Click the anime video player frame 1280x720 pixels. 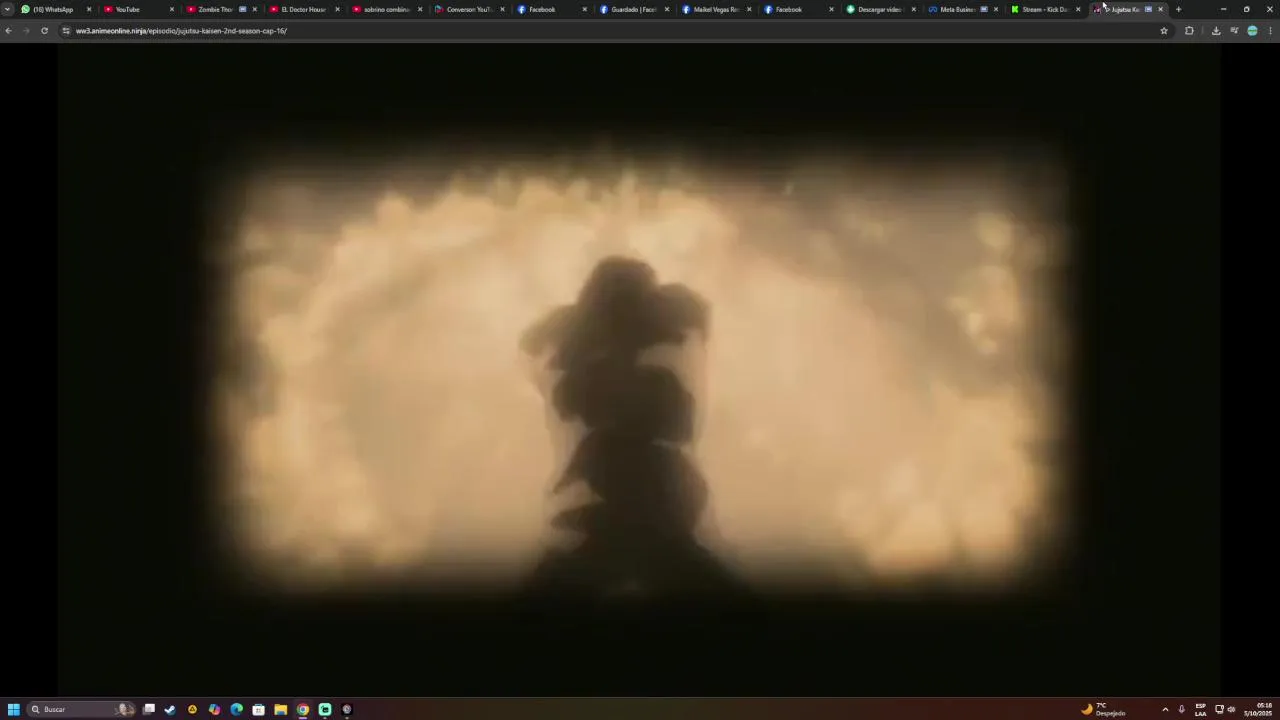(638, 370)
